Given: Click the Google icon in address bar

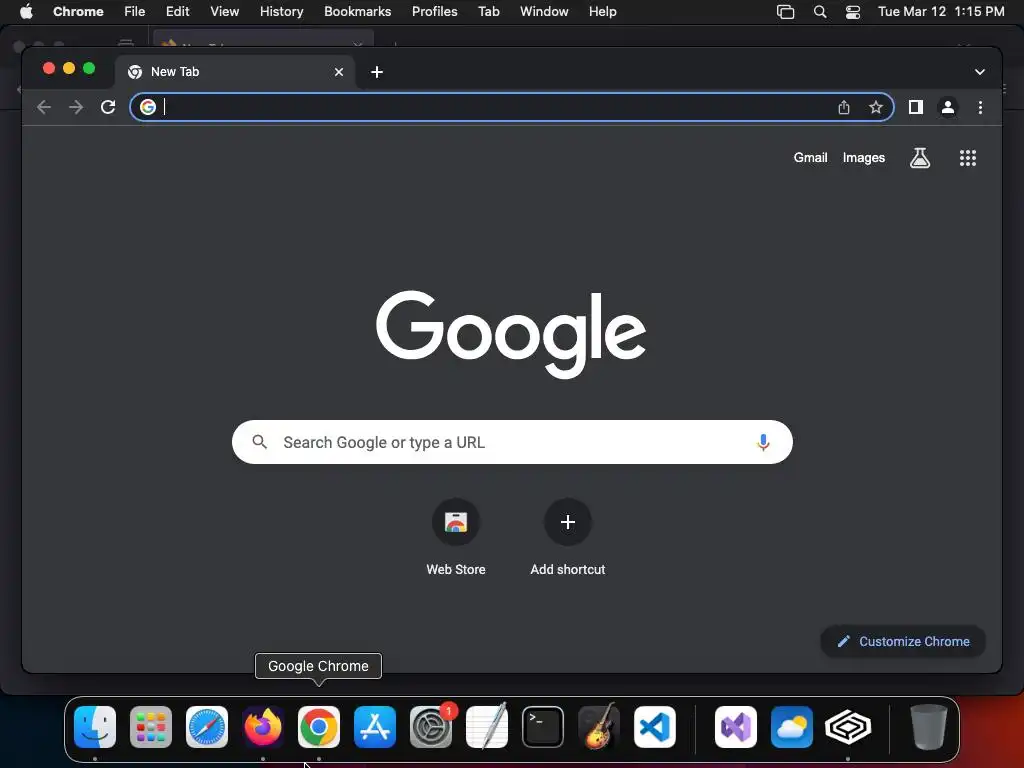Looking at the screenshot, I should [148, 107].
